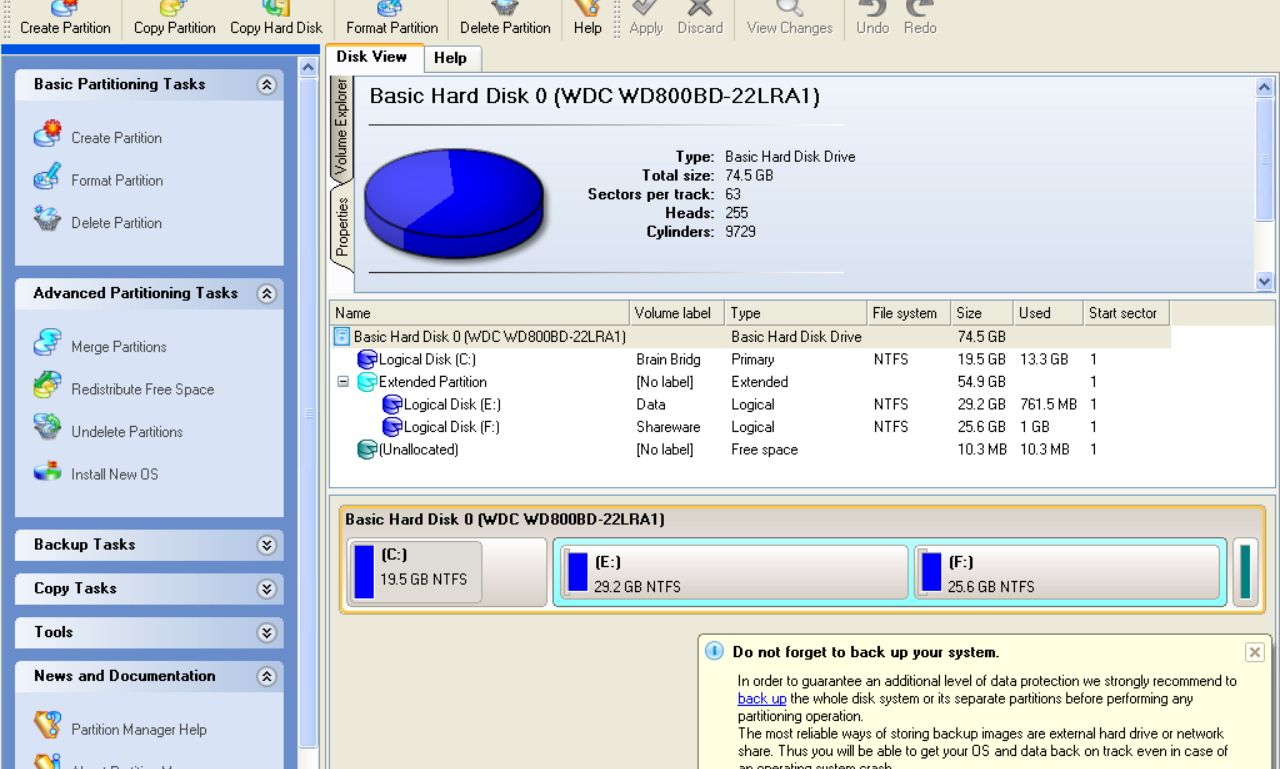This screenshot has height=769, width=1280.
Task: Collapse the Extended Partition tree node
Action: 343,382
